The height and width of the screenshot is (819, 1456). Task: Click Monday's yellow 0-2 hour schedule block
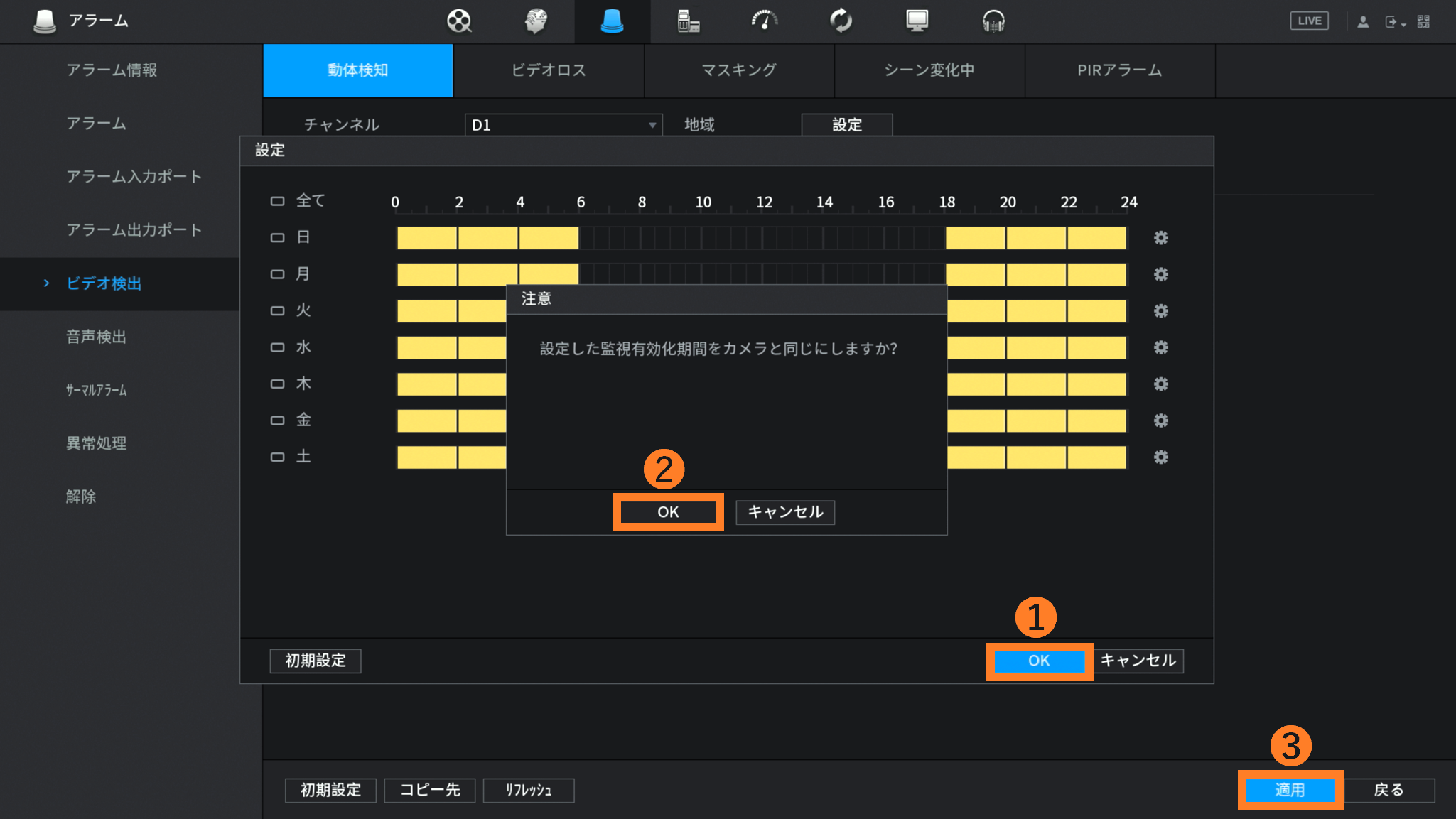click(426, 274)
